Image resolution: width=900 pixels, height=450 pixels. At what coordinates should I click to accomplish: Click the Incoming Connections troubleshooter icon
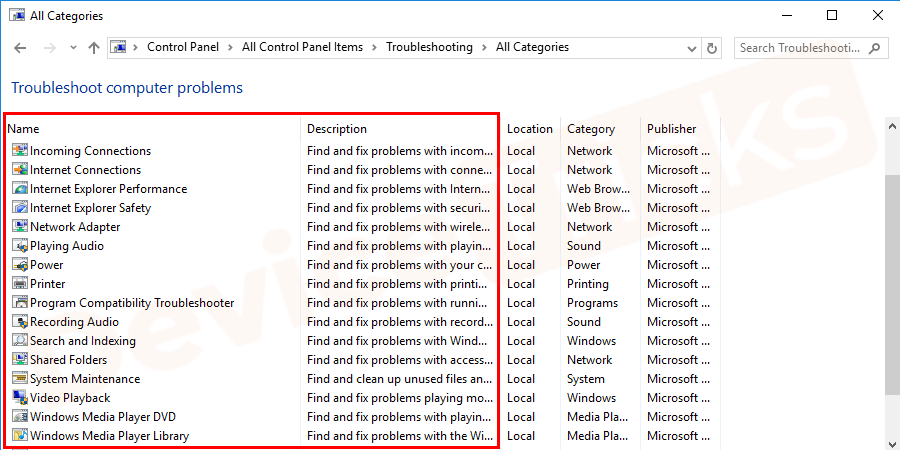click(19, 151)
